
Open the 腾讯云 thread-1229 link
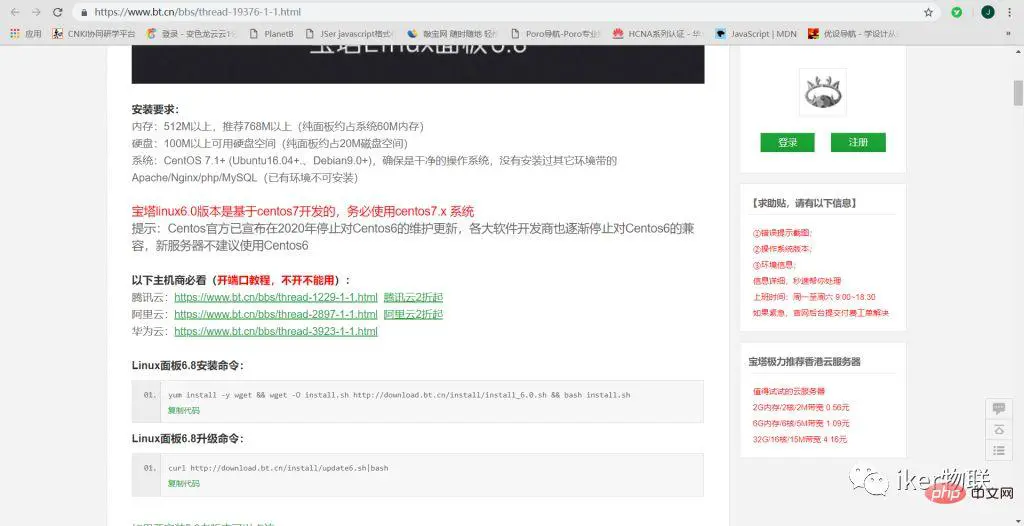[276, 297]
